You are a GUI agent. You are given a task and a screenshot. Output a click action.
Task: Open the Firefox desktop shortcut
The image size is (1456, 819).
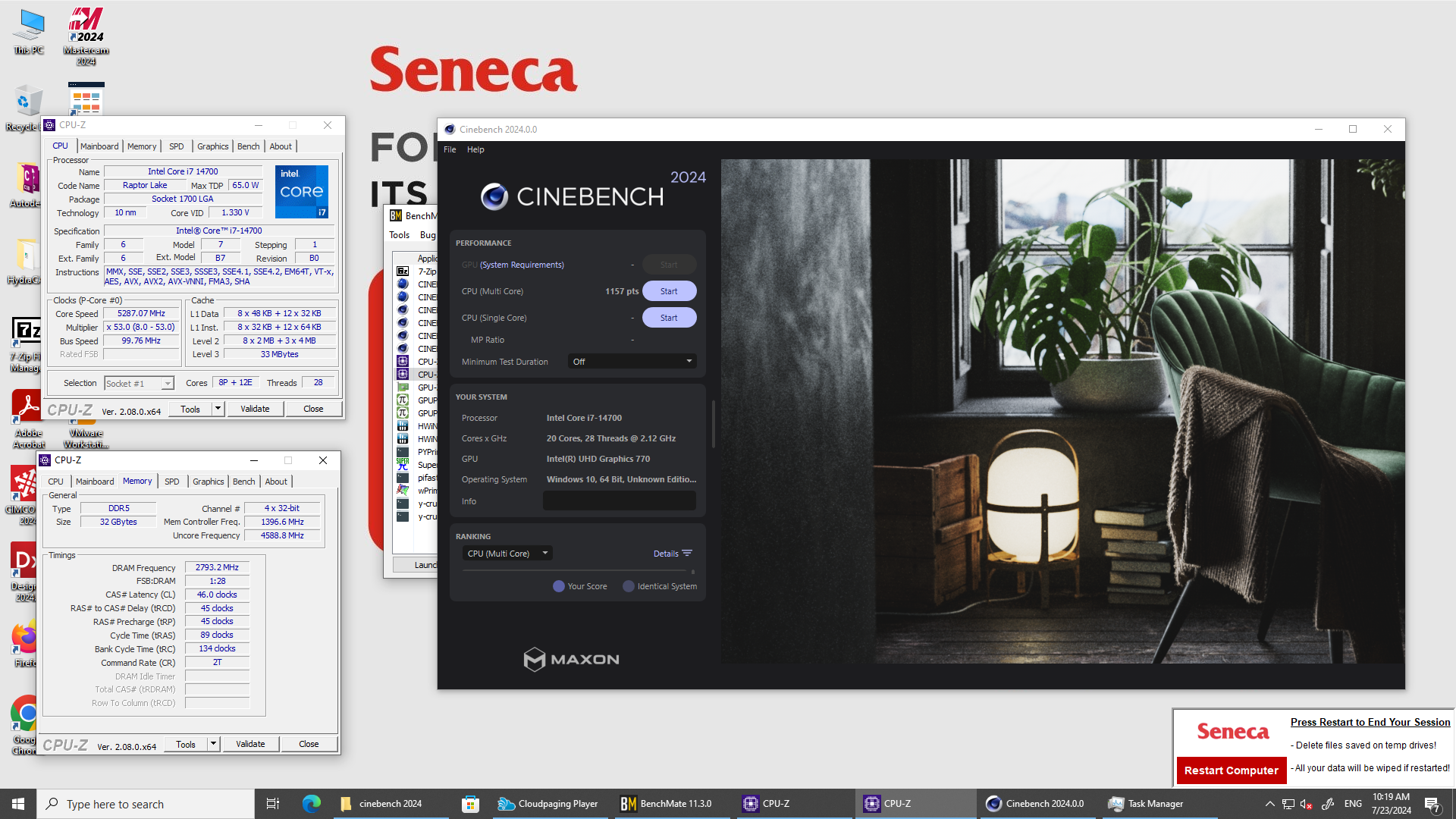pyautogui.click(x=25, y=645)
